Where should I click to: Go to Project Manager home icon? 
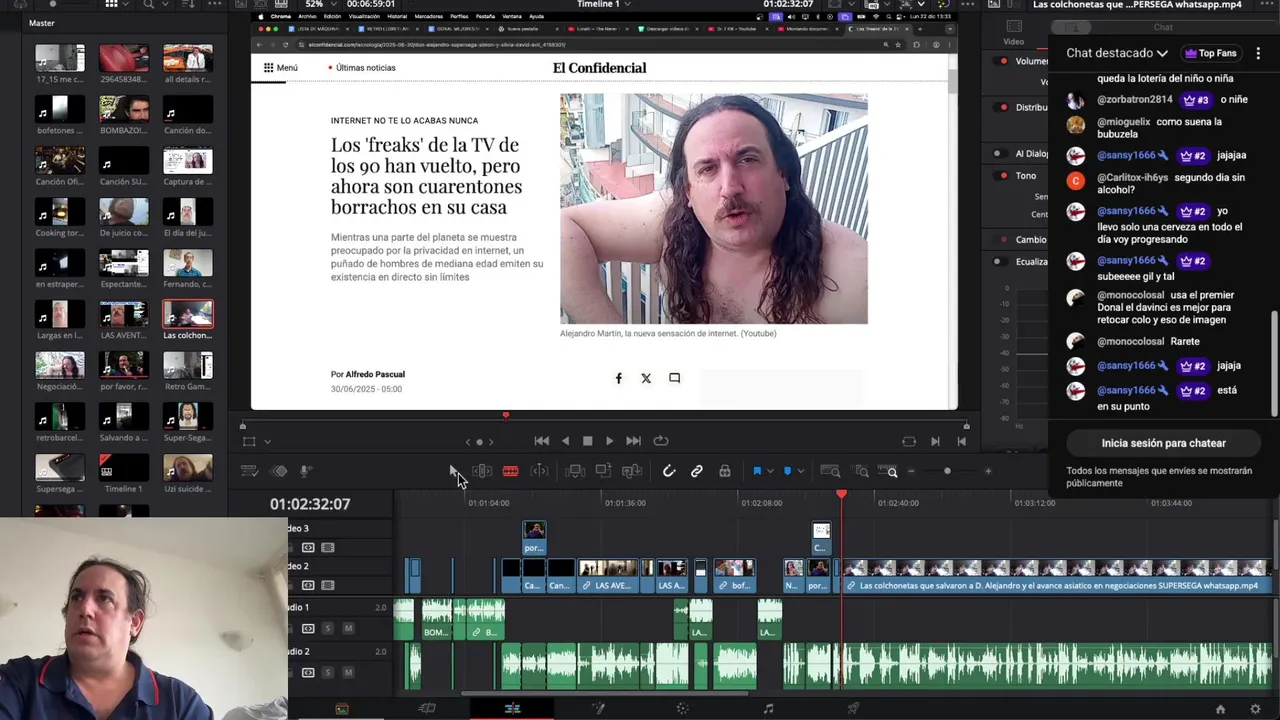(1220, 709)
